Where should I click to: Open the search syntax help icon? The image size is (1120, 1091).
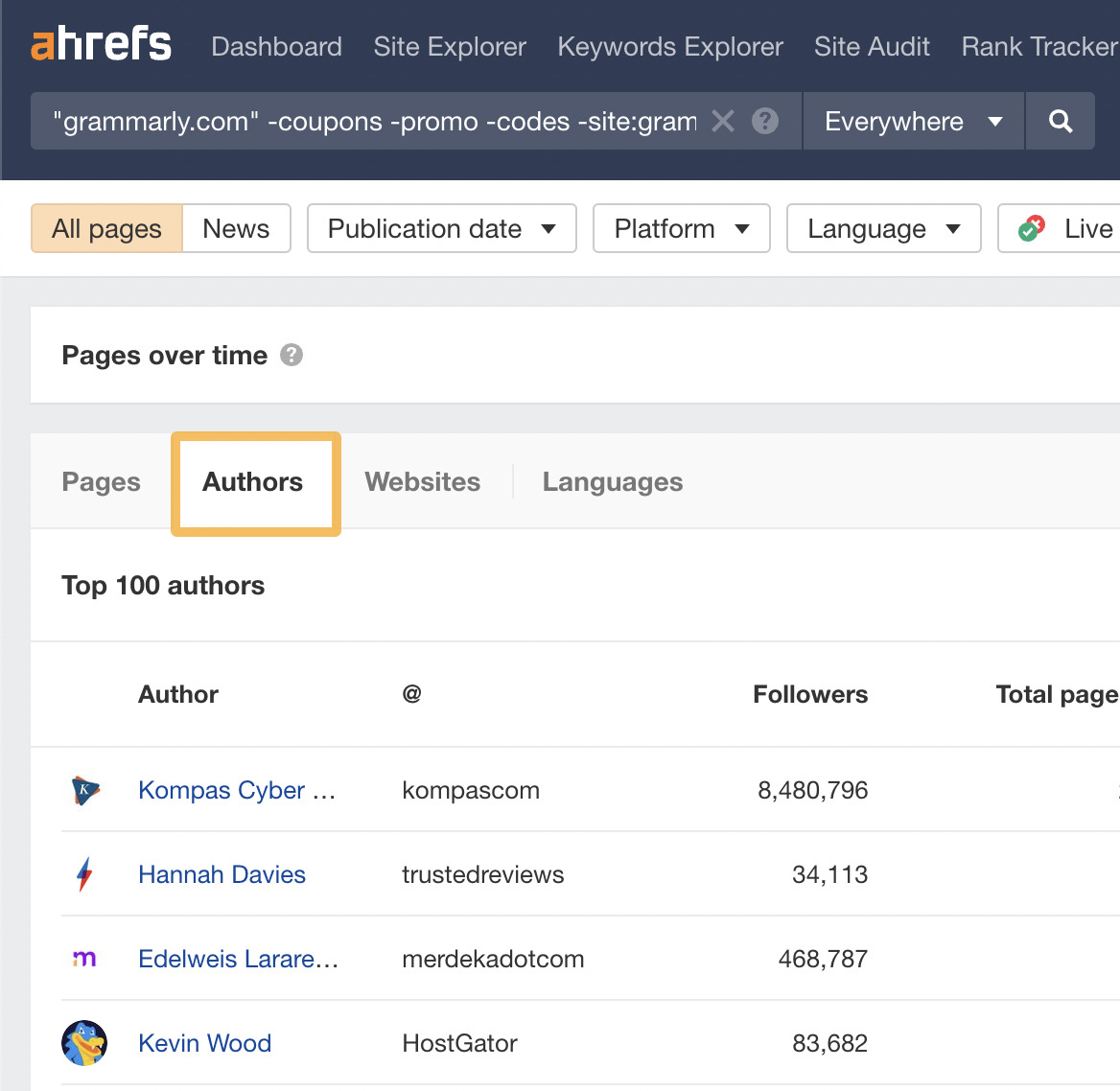[764, 121]
